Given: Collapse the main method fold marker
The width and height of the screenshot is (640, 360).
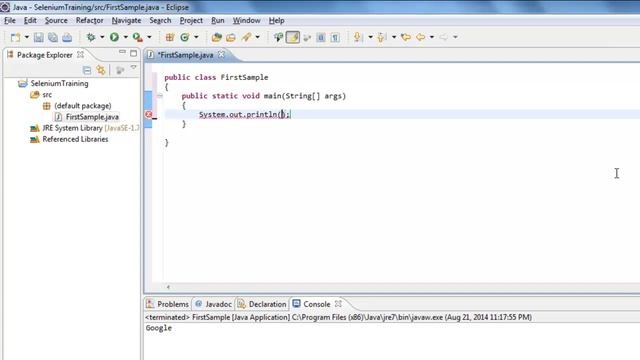Looking at the screenshot, I should click(x=160, y=96).
